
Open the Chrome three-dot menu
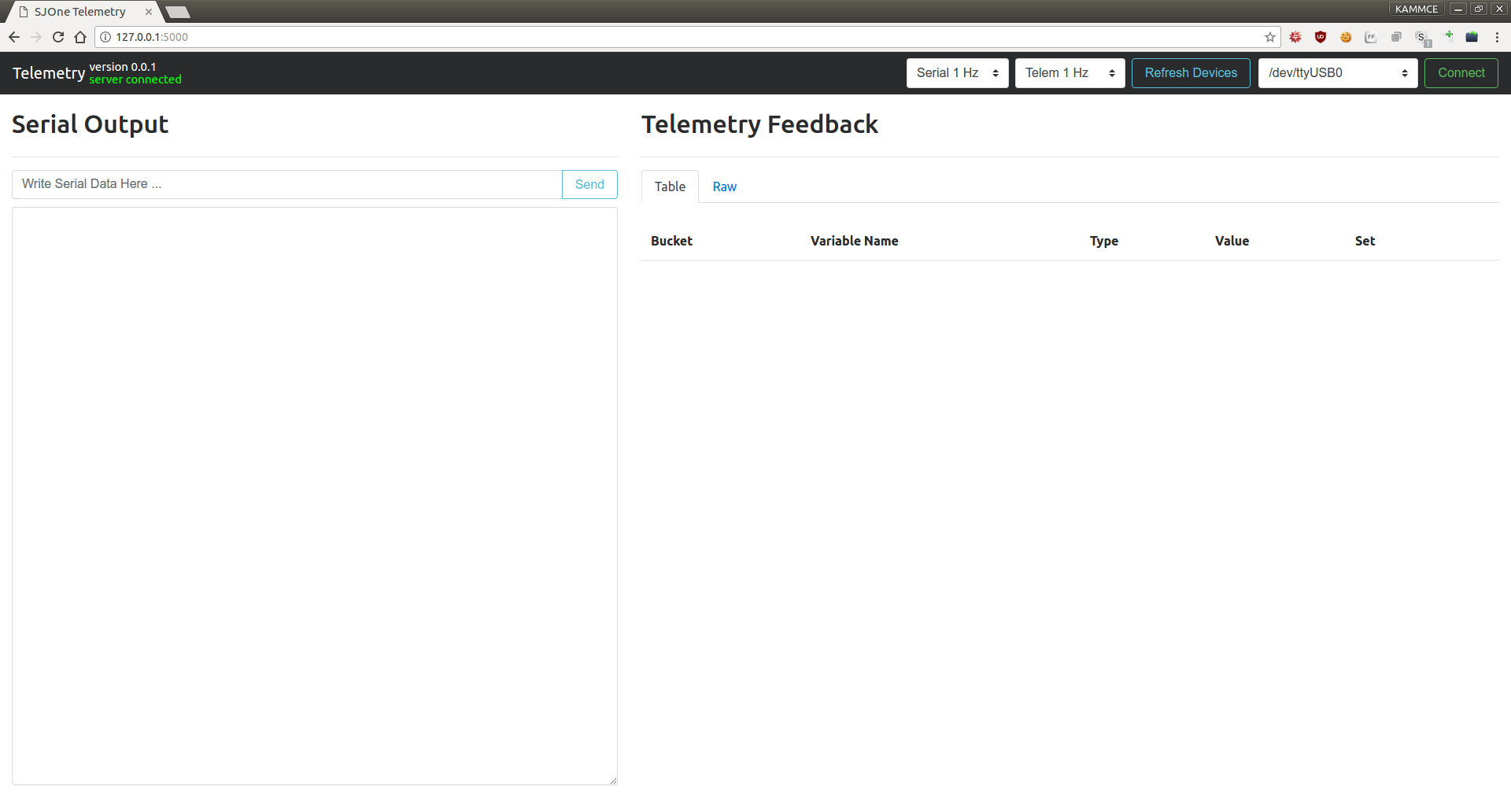(1497, 37)
